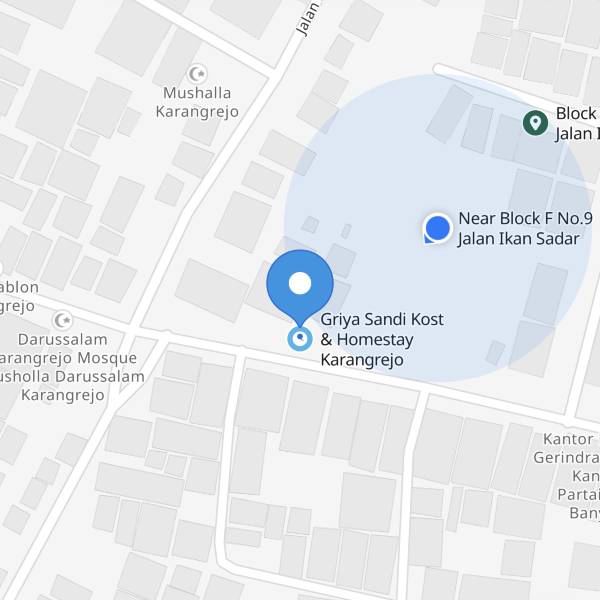Viewport: 600px width, 600px height.
Task: Click the Kantor Gerindra place label
Action: [x=567, y=448]
